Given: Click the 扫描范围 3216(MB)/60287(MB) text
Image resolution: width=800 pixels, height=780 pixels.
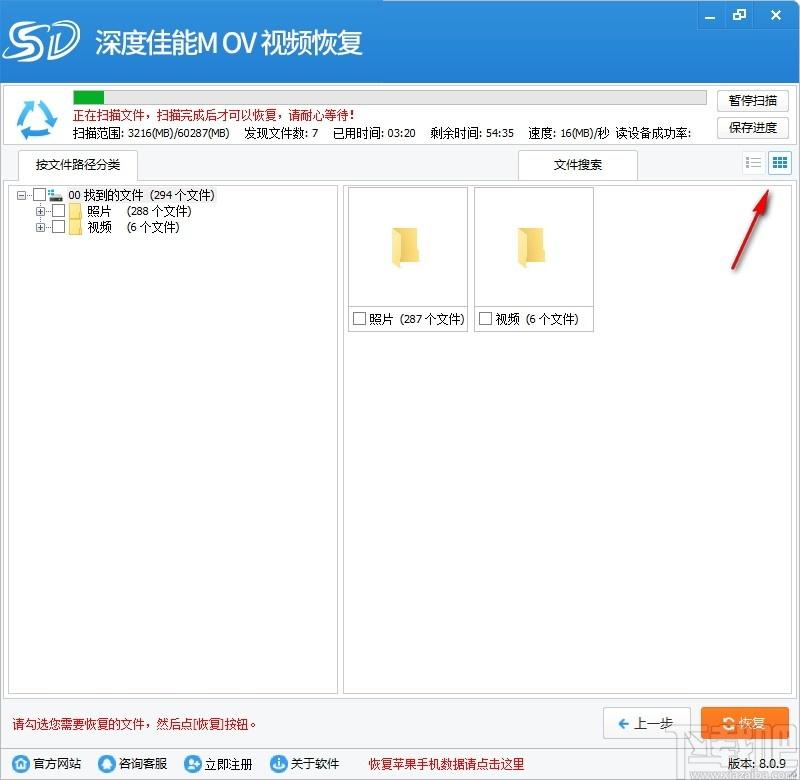Looking at the screenshot, I should coord(151,133).
